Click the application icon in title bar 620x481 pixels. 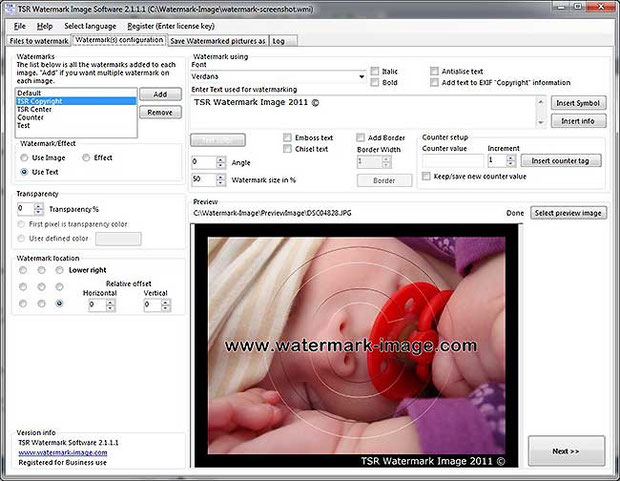(9, 8)
